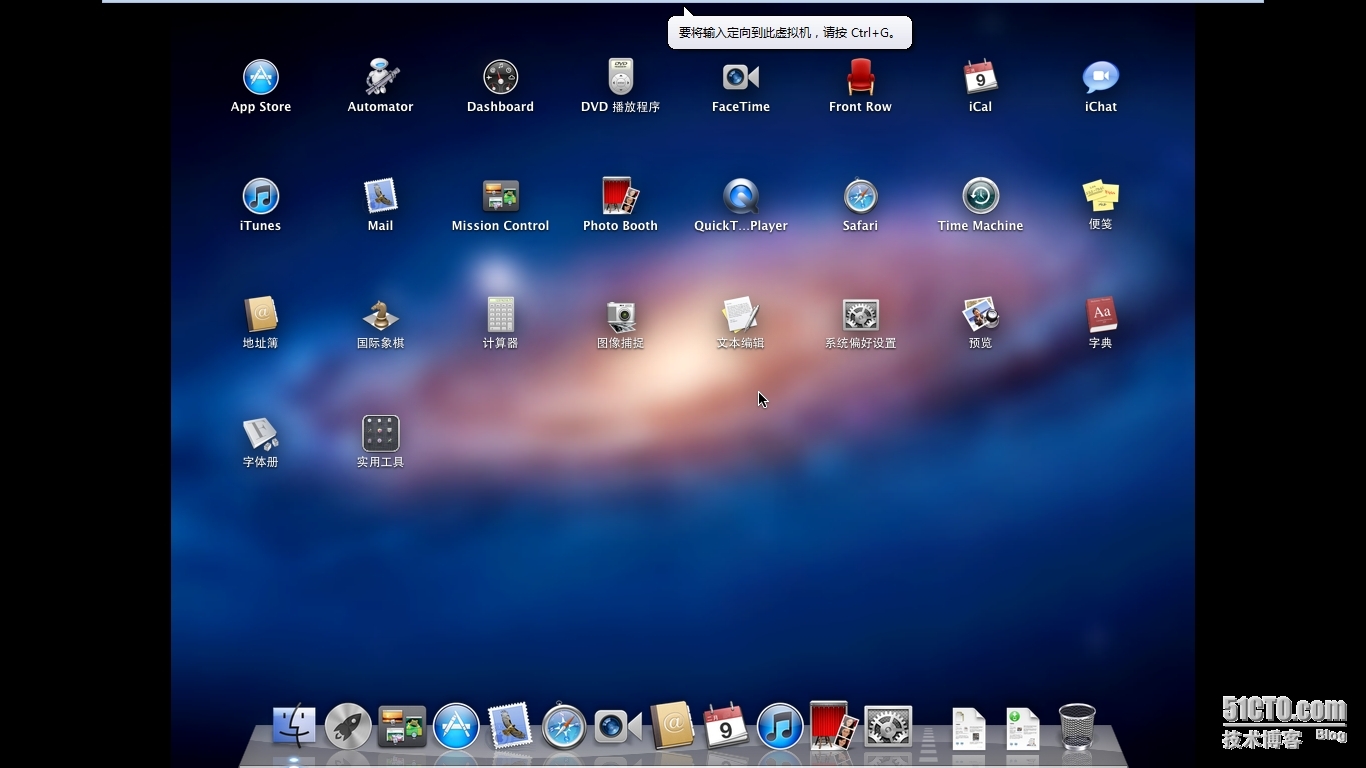
Task: Click the App Store Dock icon
Action: [x=456, y=727]
